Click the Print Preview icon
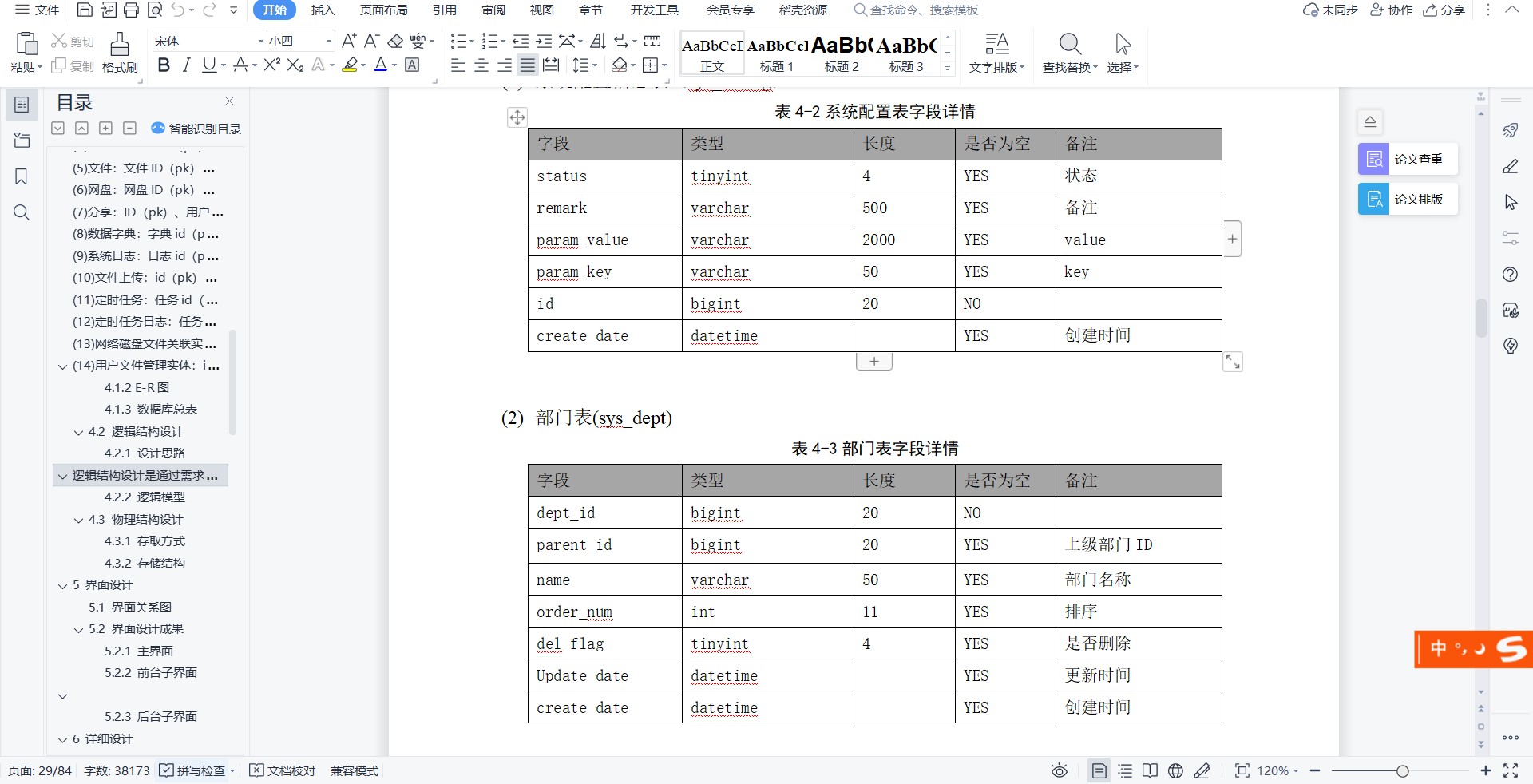This screenshot has width=1533, height=784. [155, 10]
